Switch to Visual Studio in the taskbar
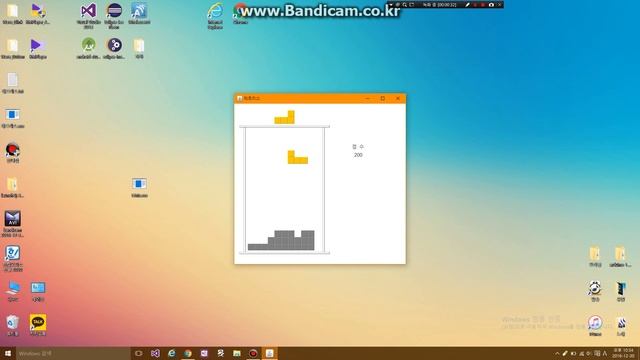Viewport: 640px width, 360px height. [155, 353]
